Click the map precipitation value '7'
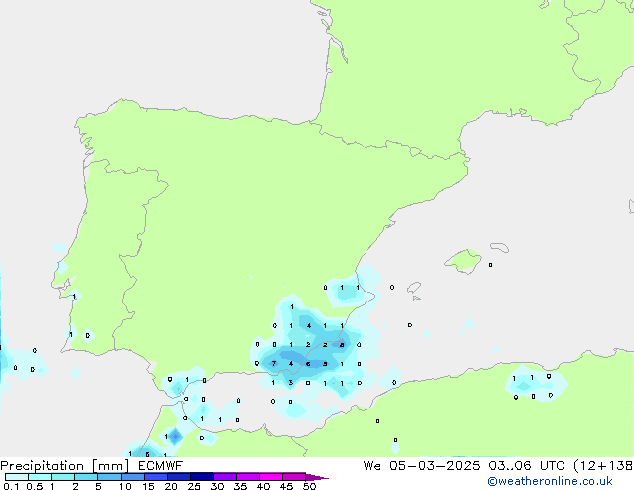 (274, 363)
